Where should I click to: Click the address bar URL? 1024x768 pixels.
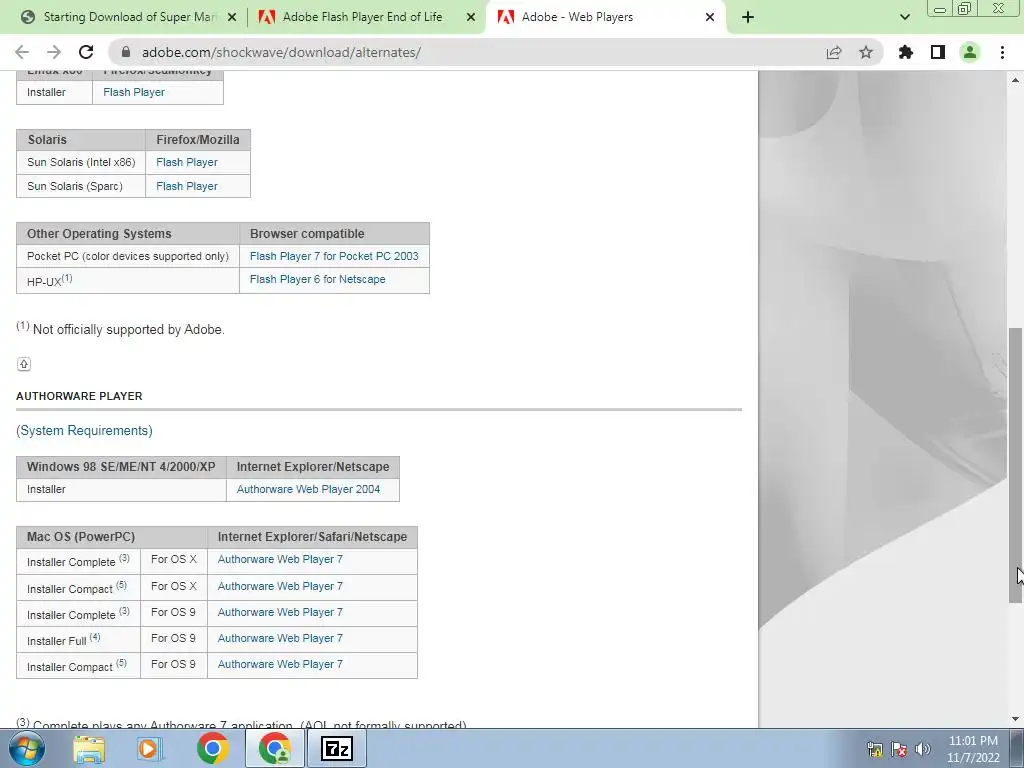coord(281,52)
